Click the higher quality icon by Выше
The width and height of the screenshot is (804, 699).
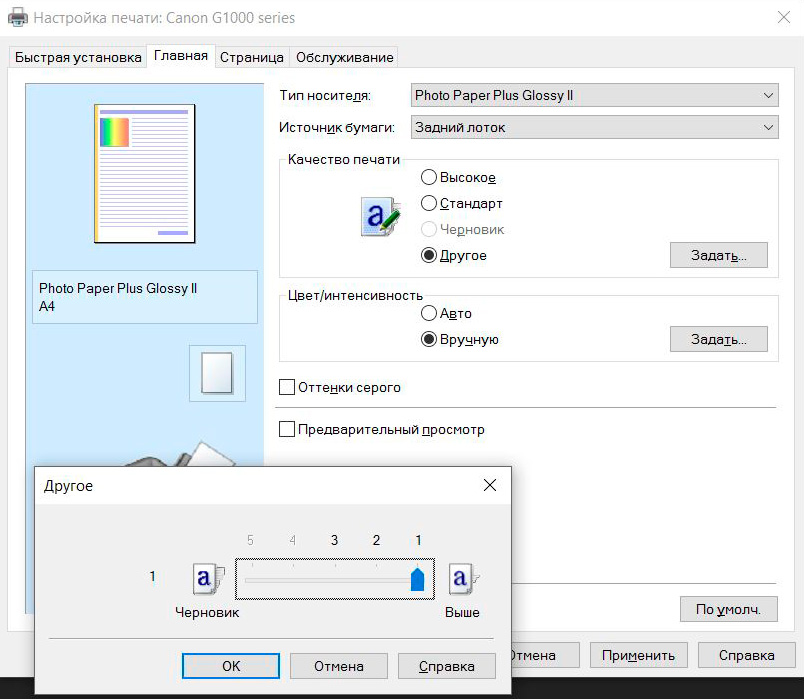click(x=463, y=578)
